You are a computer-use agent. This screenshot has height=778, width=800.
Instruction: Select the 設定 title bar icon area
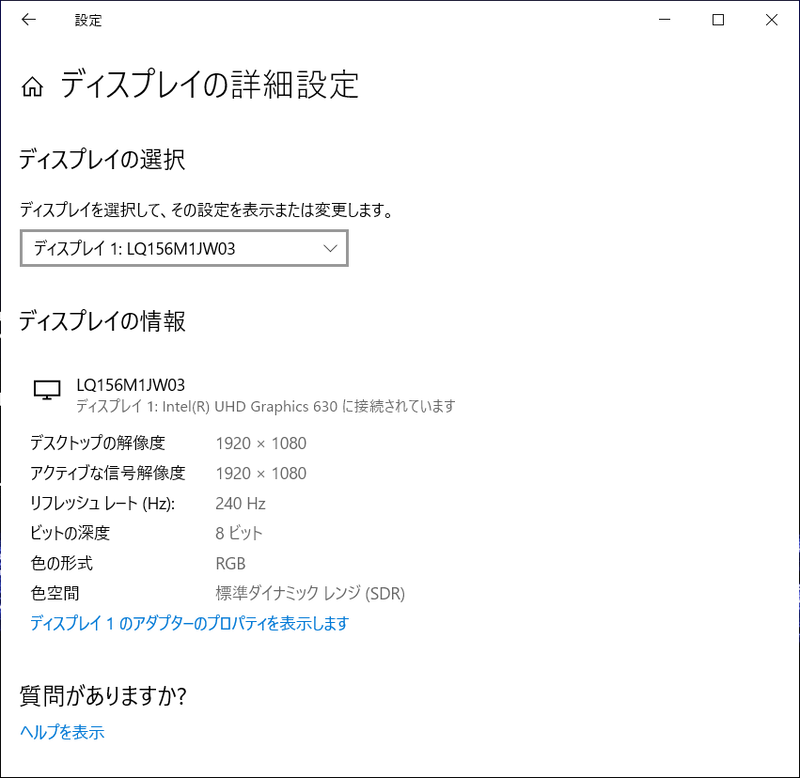(89, 20)
